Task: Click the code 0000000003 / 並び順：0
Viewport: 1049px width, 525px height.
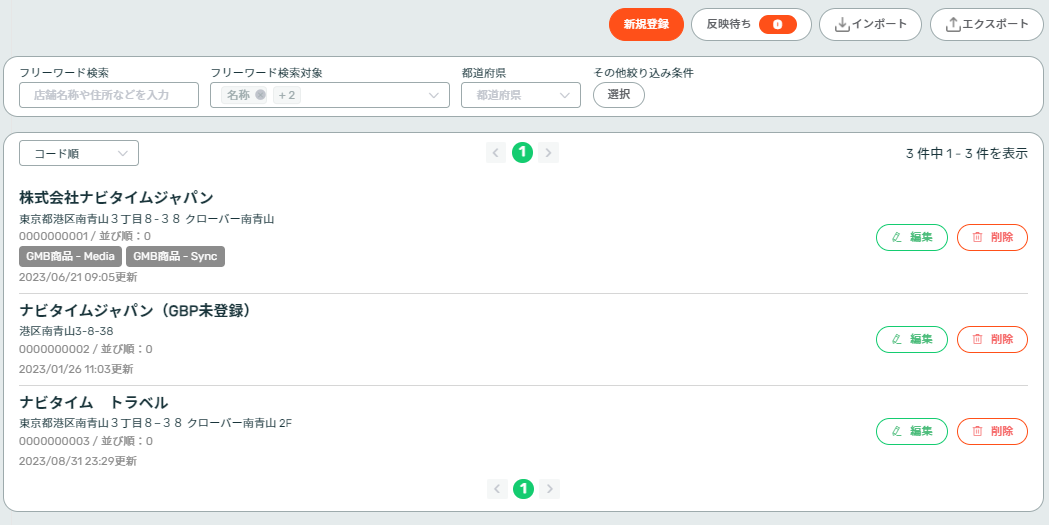Action: coord(86,441)
